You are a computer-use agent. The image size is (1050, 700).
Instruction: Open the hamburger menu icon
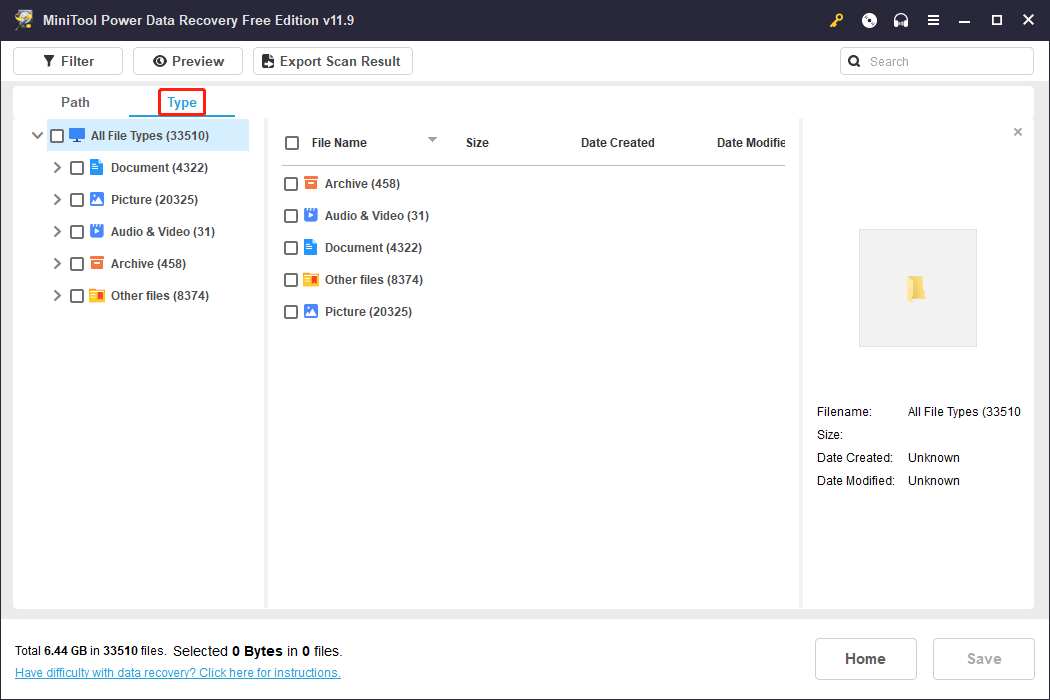pos(933,20)
